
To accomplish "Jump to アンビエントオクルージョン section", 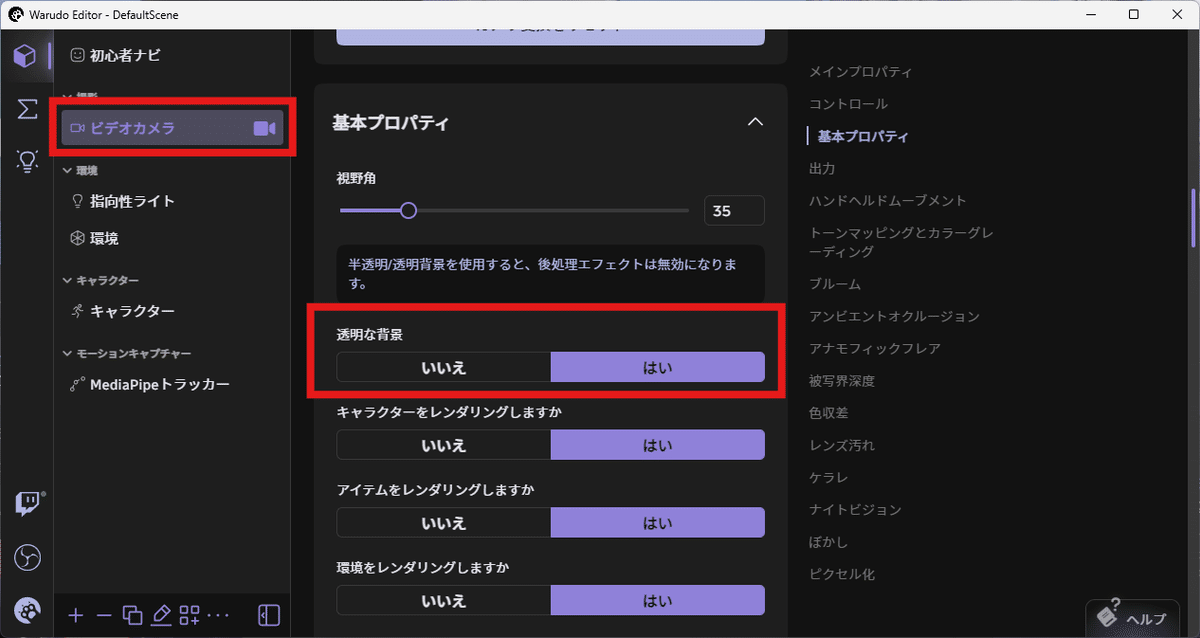I will pyautogui.click(x=894, y=316).
